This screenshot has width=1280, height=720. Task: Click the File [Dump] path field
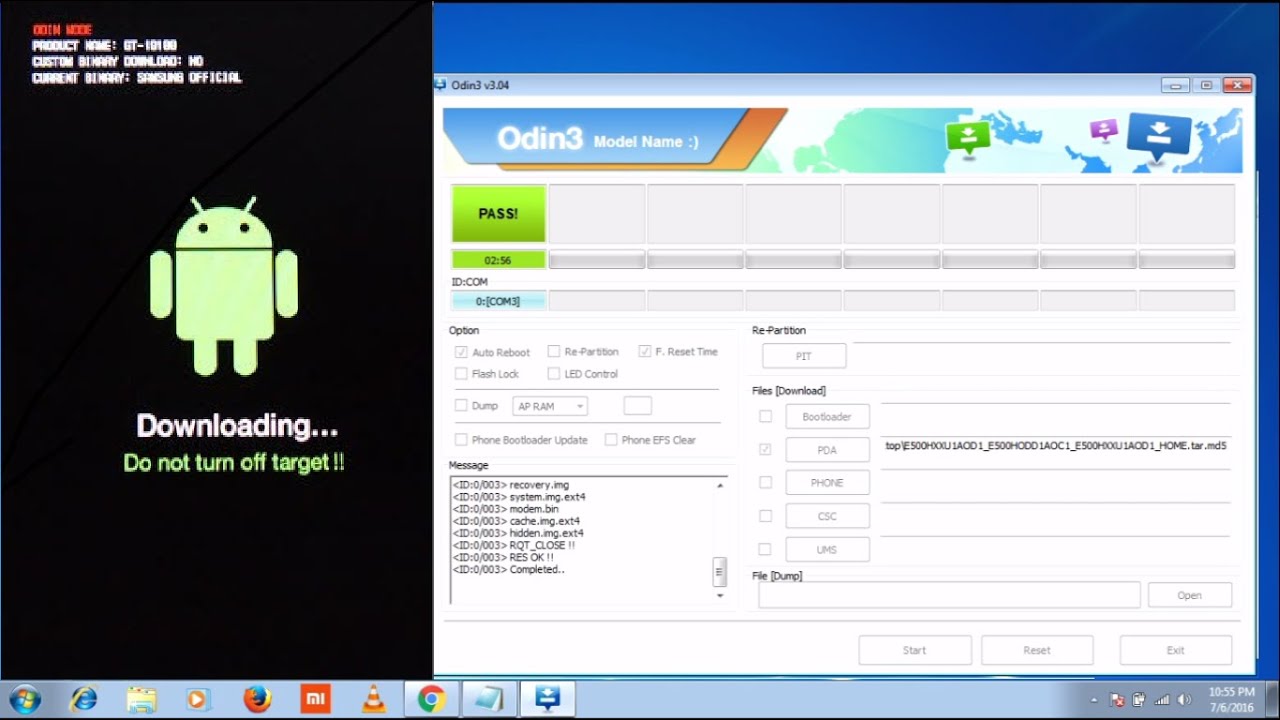coord(949,595)
